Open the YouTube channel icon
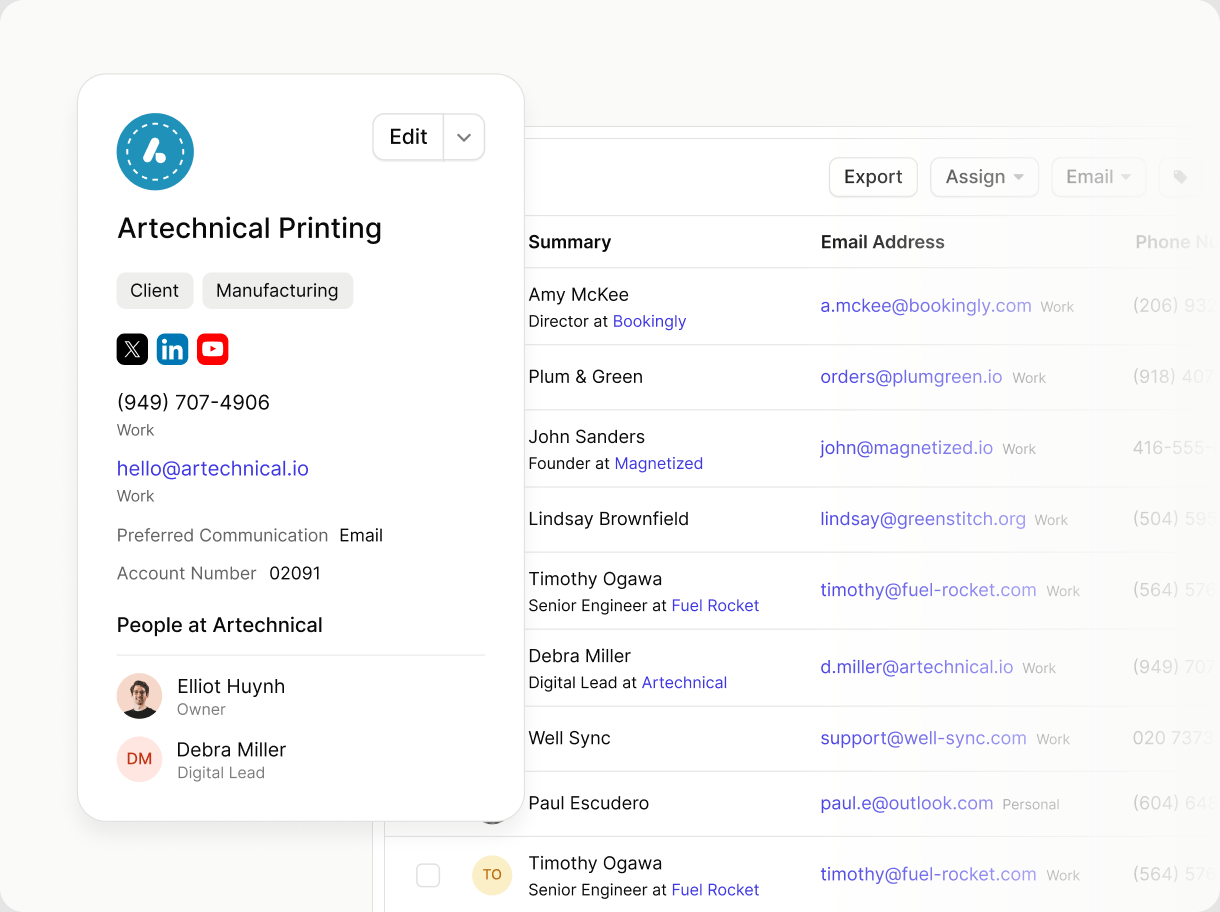This screenshot has width=1220, height=912. (212, 349)
